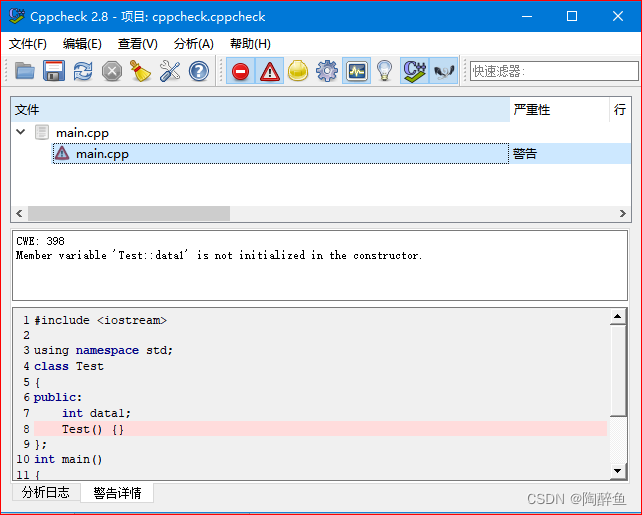Clear results using the broom icon
The width and height of the screenshot is (642, 515).
140,71
